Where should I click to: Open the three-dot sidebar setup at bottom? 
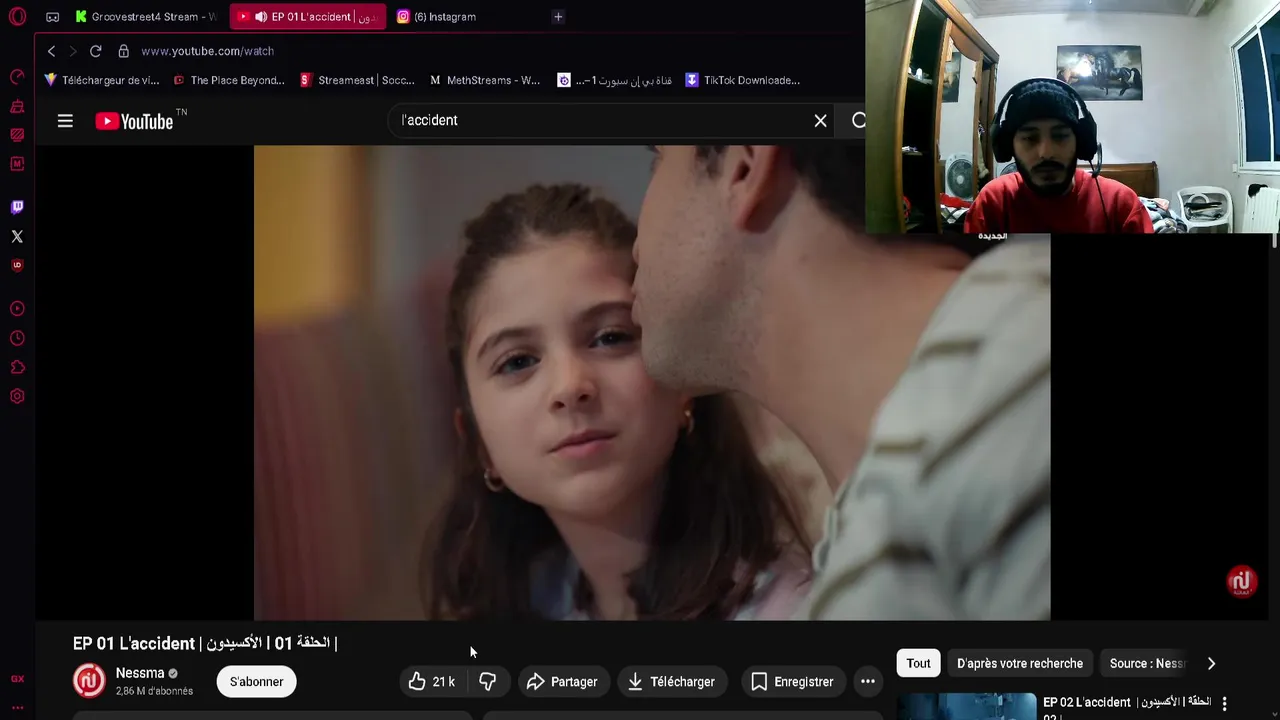coord(17,707)
